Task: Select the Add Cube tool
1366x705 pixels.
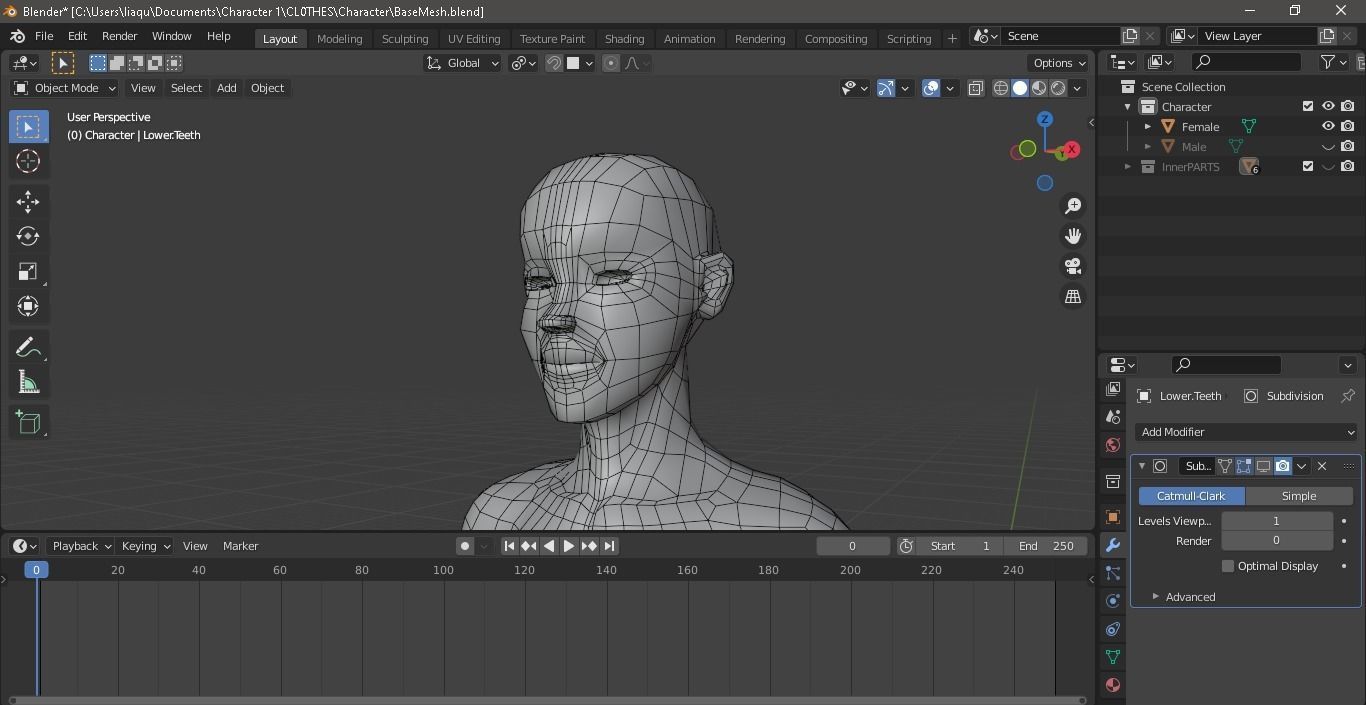Action: pyautogui.click(x=28, y=422)
